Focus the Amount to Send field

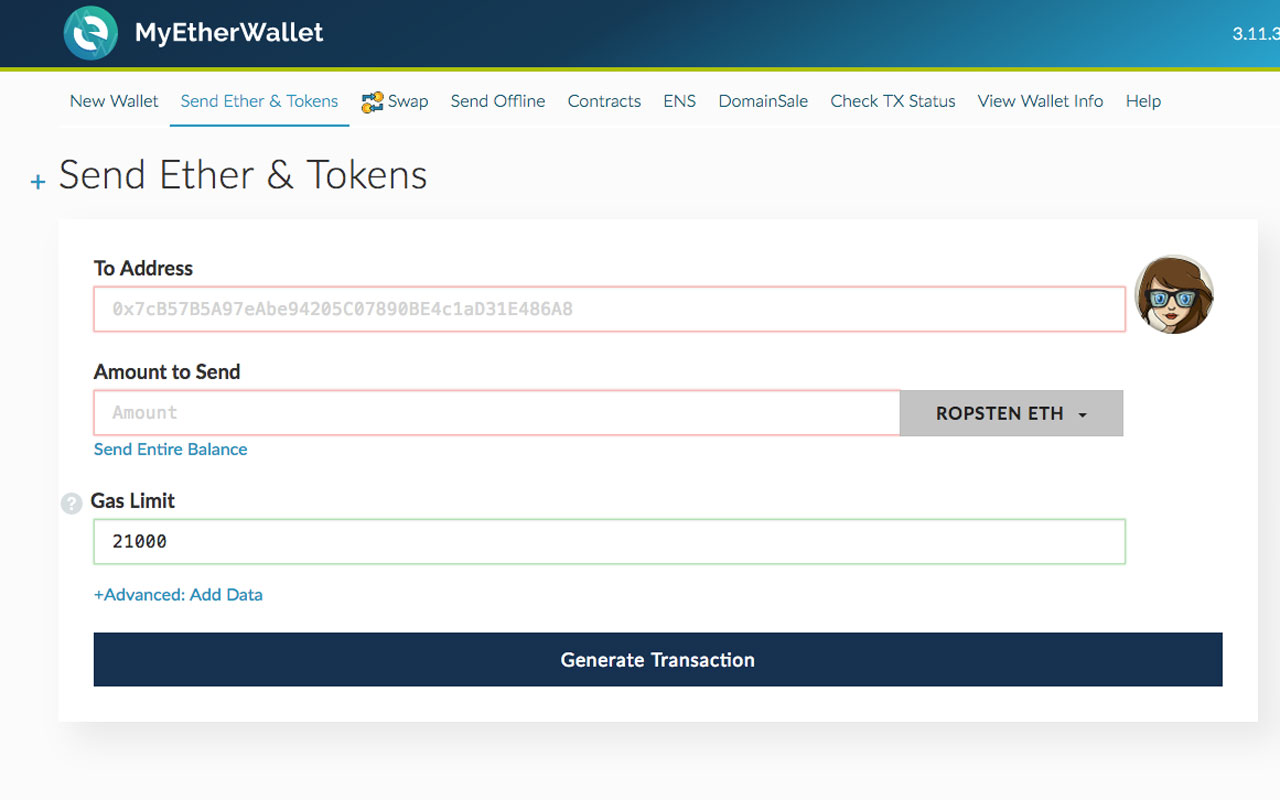(497, 413)
